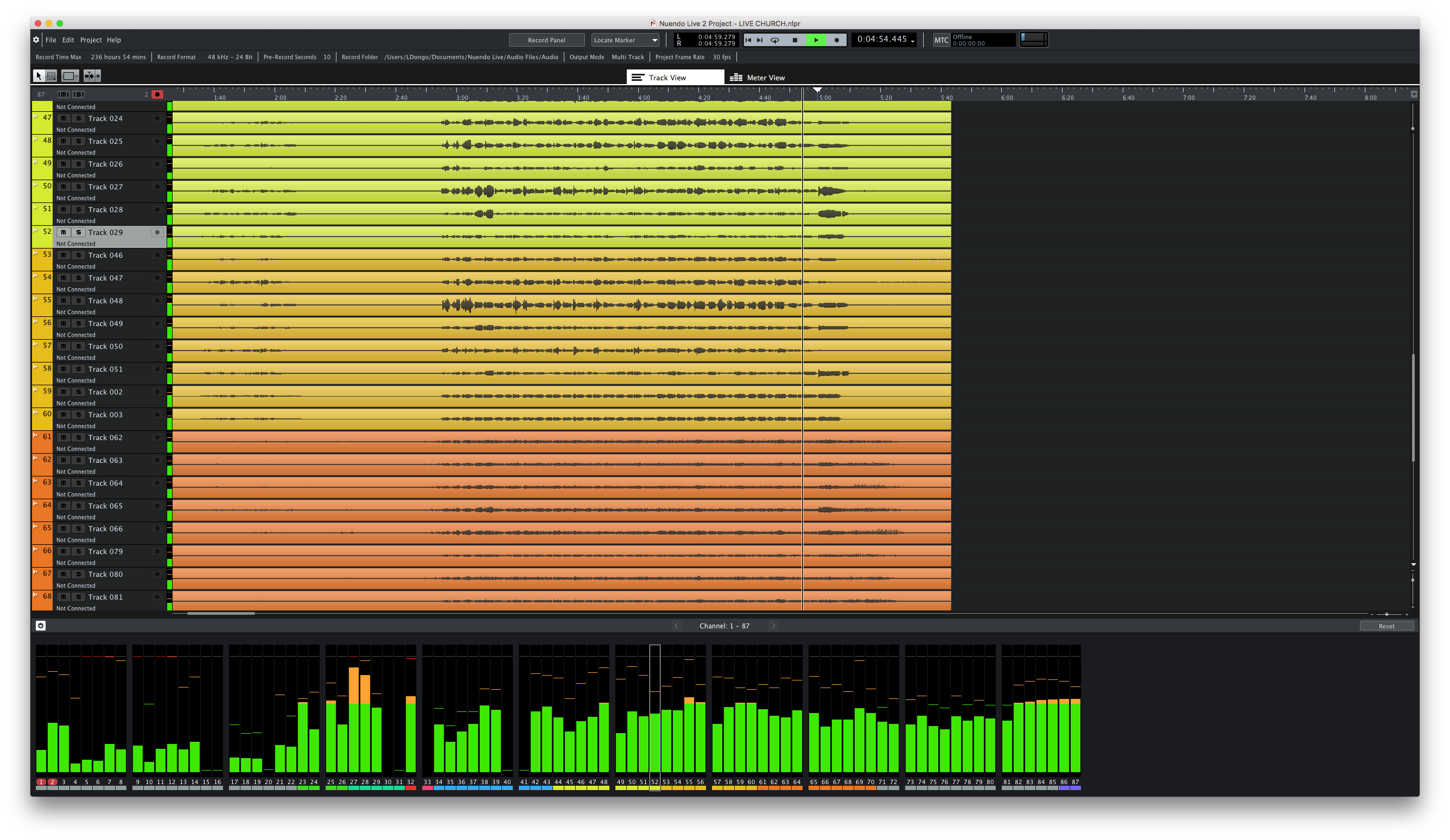Solo Track 029

79,232
